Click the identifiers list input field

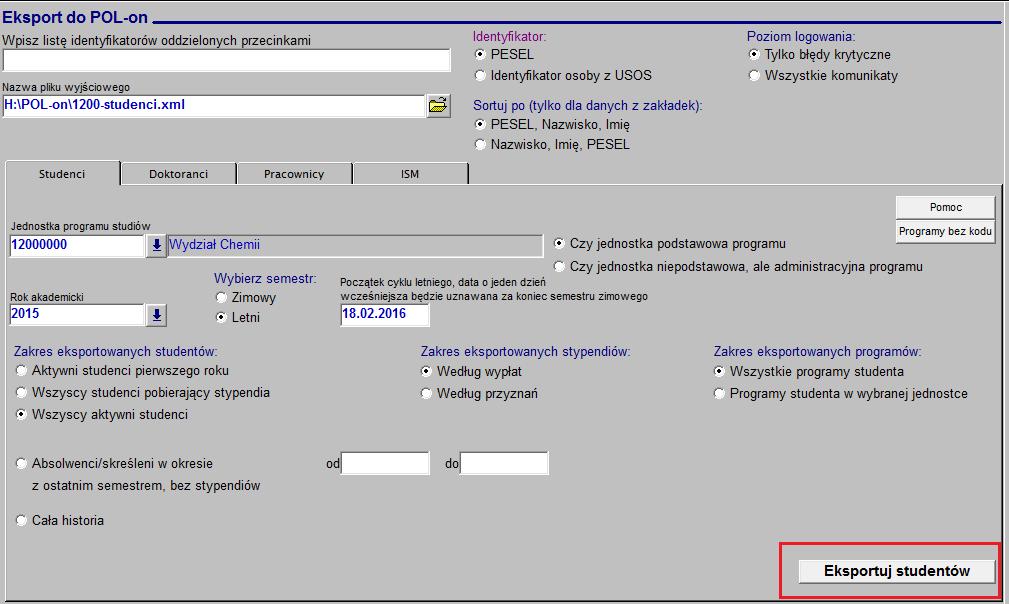coord(227,60)
